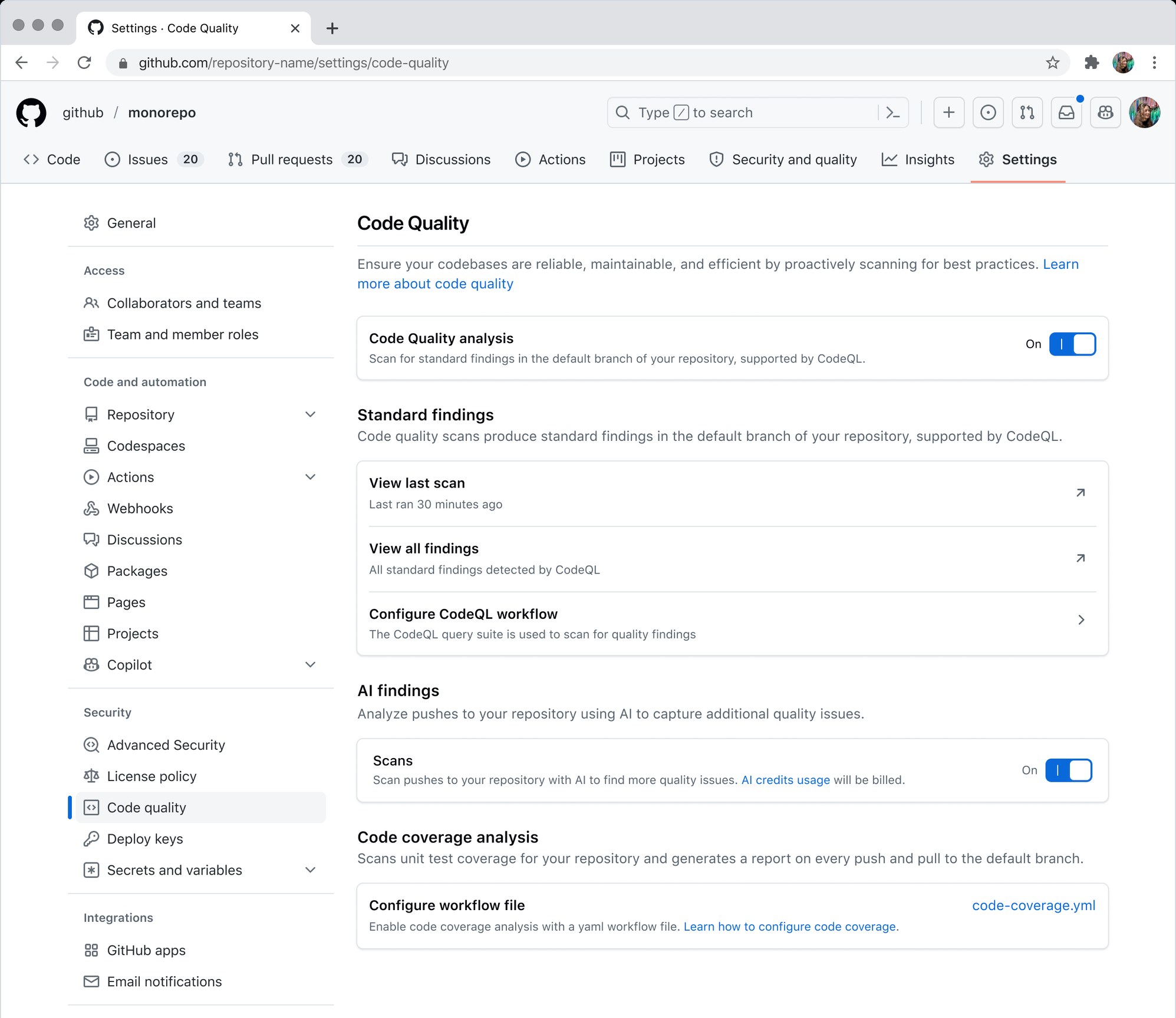Close the Settings · Code Quality browser tab

point(295,28)
